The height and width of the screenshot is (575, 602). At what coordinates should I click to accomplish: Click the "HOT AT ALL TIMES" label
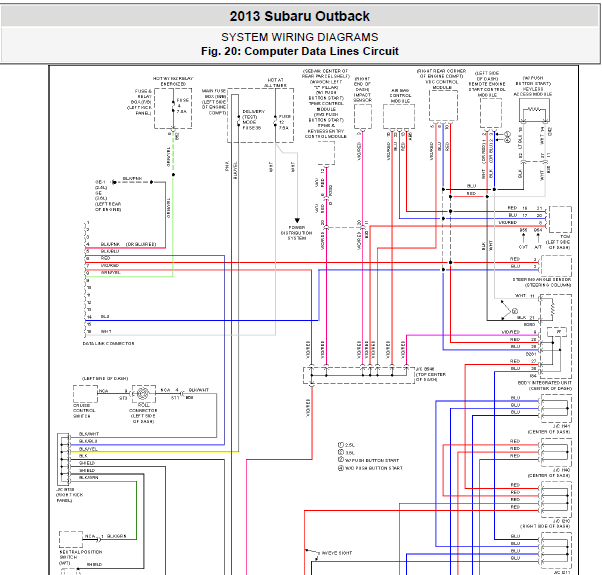(x=275, y=83)
